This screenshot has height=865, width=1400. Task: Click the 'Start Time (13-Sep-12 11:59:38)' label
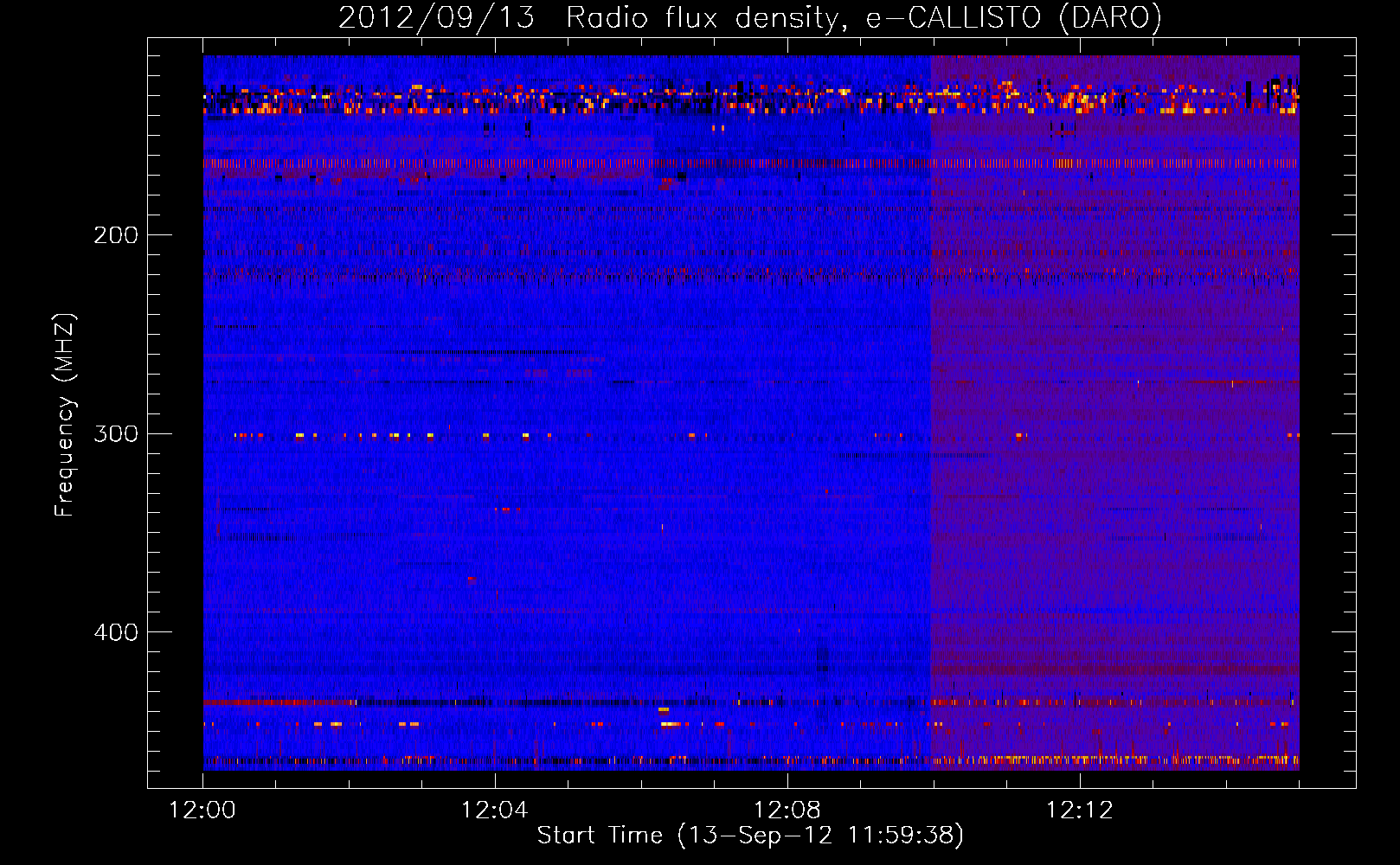750,836
